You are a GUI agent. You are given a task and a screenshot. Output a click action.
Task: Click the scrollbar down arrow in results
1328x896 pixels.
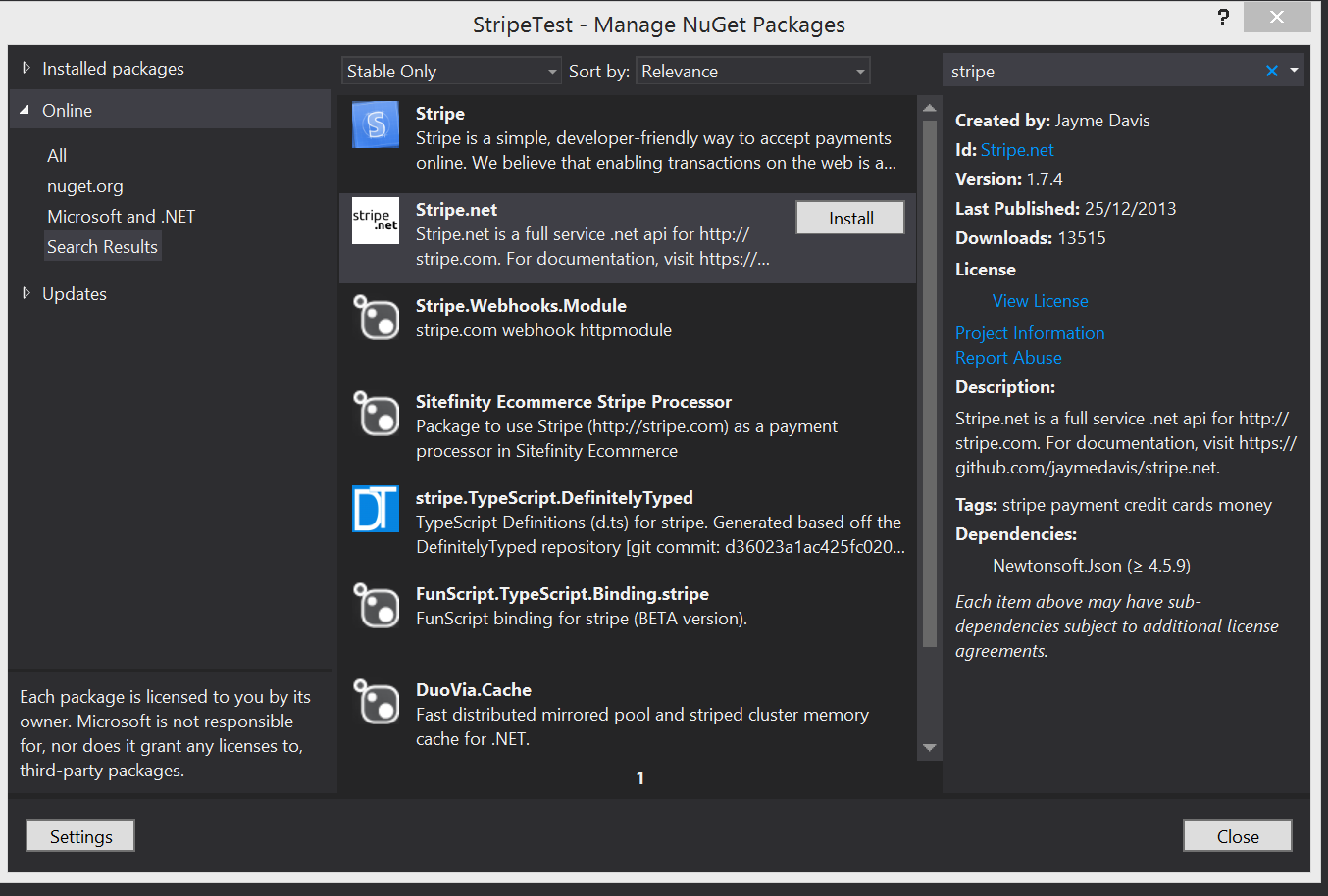(929, 748)
